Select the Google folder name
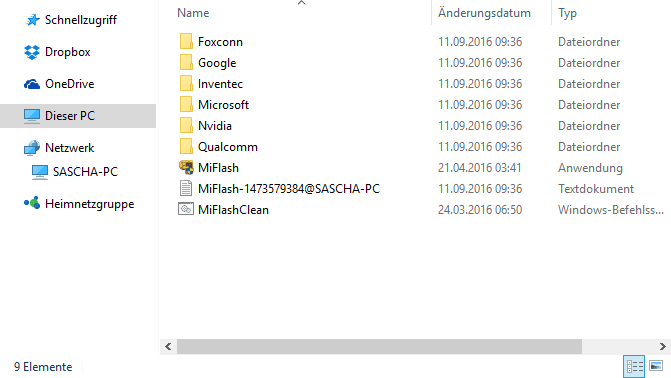671x378 pixels. [x=217, y=63]
